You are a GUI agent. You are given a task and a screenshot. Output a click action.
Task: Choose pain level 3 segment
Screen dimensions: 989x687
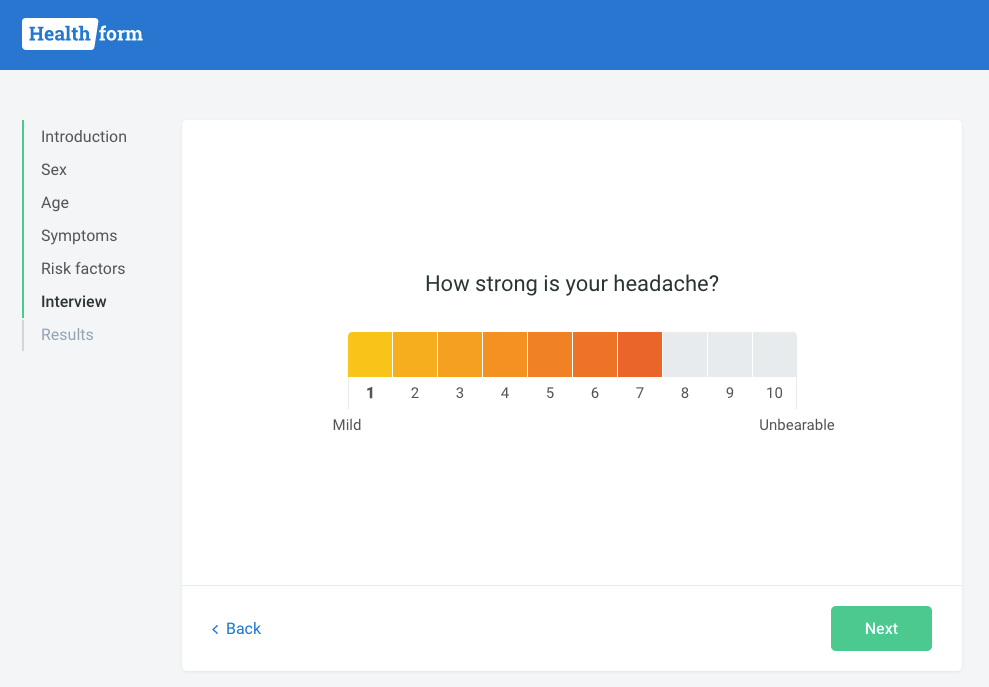[460, 355]
